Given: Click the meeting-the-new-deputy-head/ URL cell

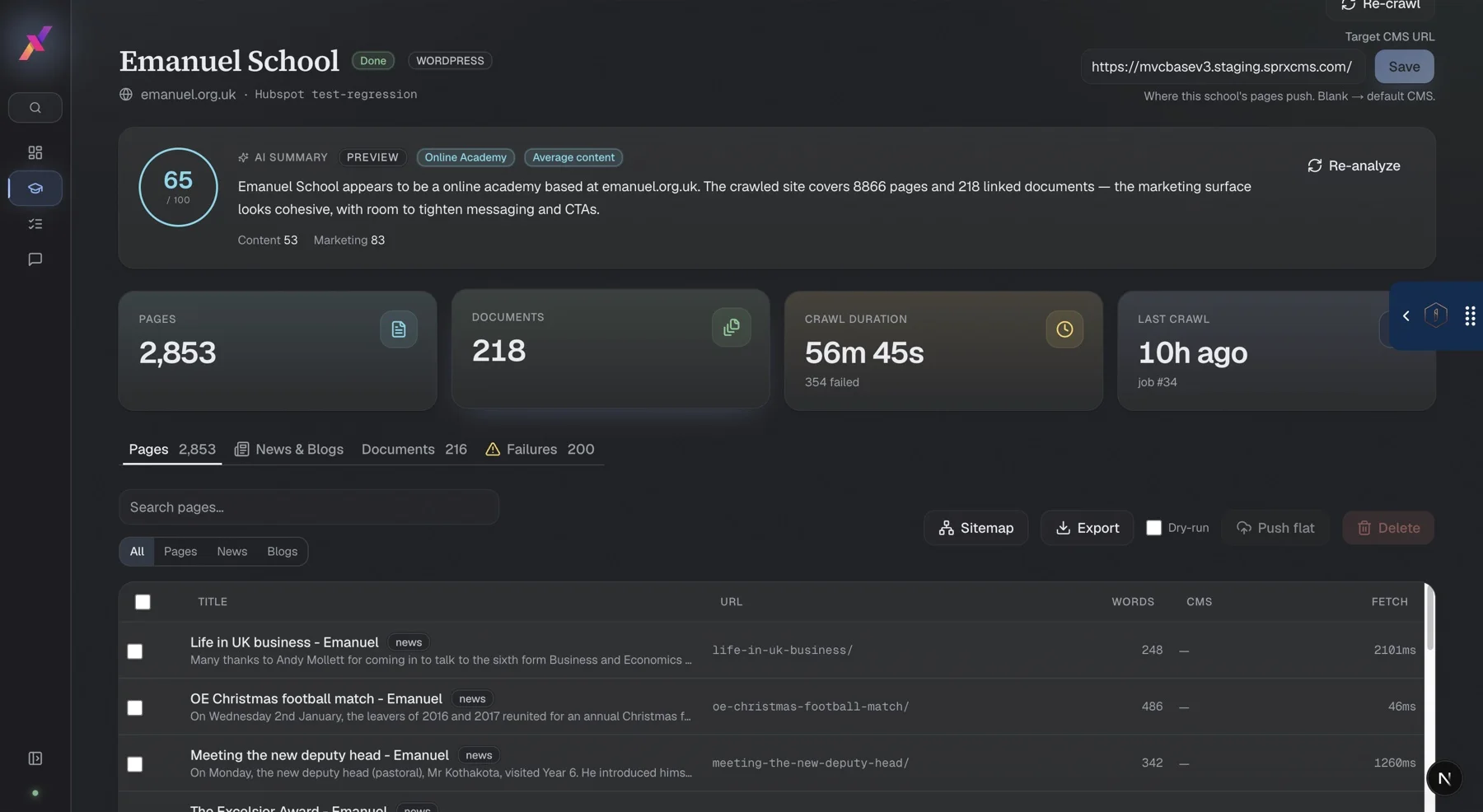Looking at the screenshot, I should (x=811, y=763).
